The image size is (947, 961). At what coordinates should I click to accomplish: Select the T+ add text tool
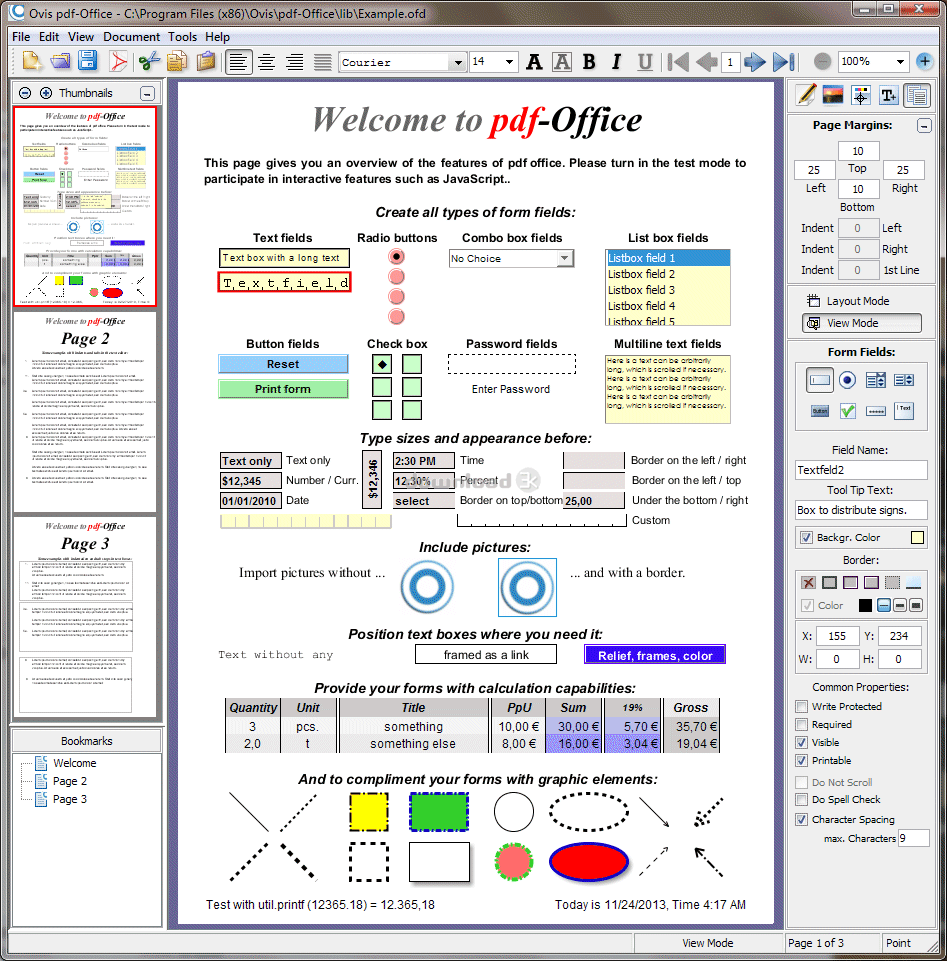(x=888, y=96)
